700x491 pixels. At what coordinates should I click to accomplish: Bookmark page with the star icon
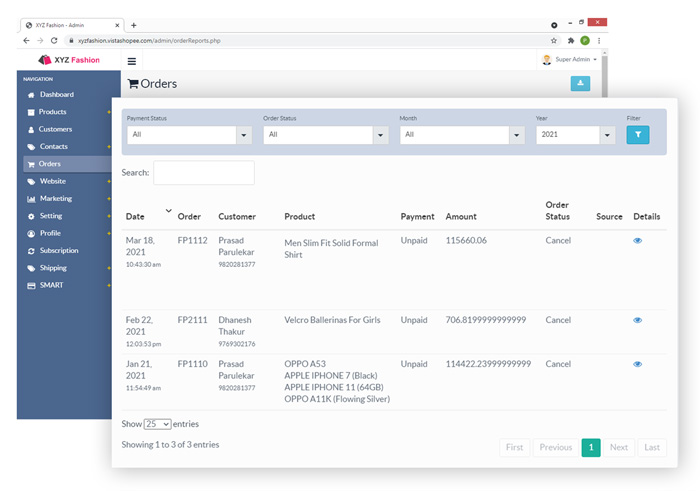(554, 41)
